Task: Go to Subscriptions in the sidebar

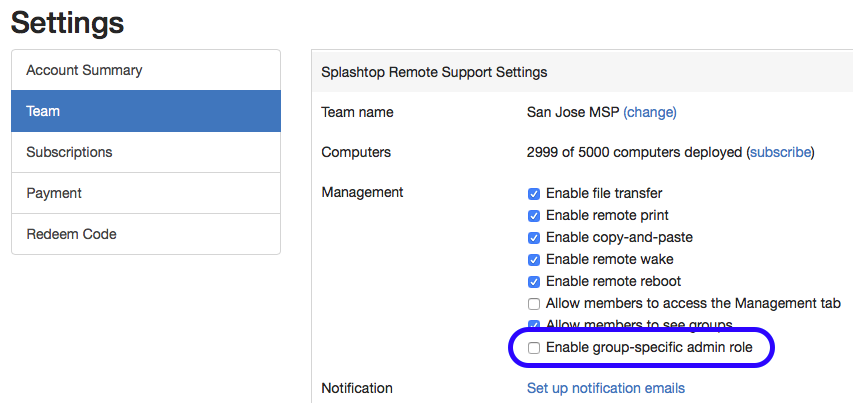Action: 146,152
